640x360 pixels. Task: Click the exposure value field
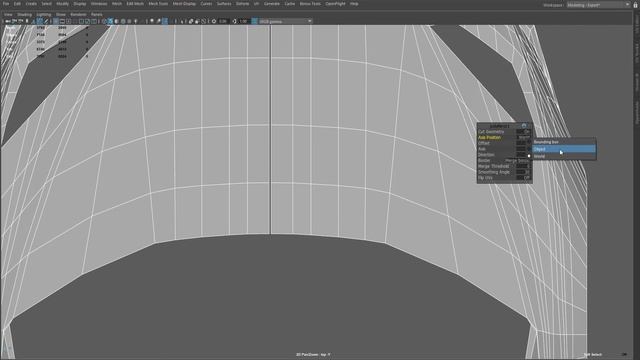coord(223,21)
